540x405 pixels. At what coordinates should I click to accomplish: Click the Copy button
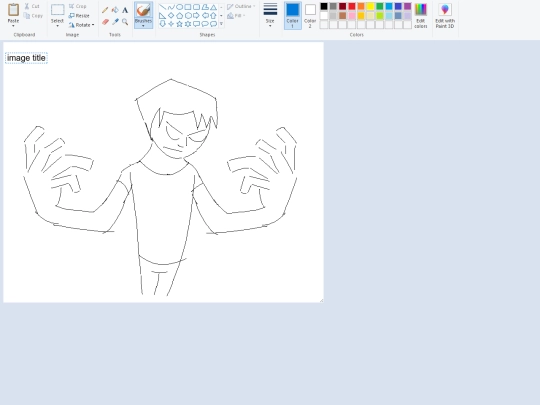coord(33,16)
